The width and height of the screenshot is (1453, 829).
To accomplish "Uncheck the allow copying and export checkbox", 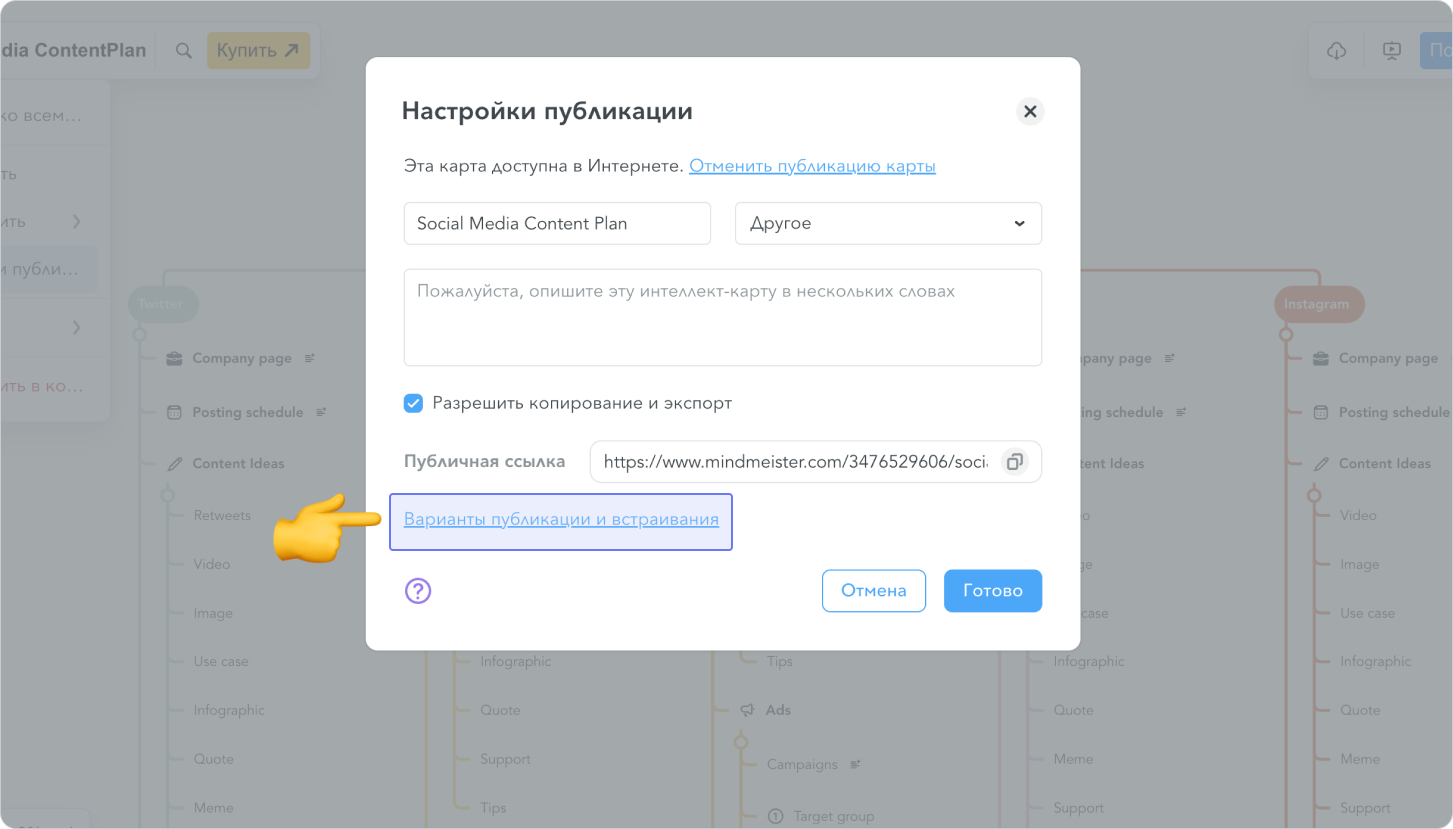I will pos(413,403).
